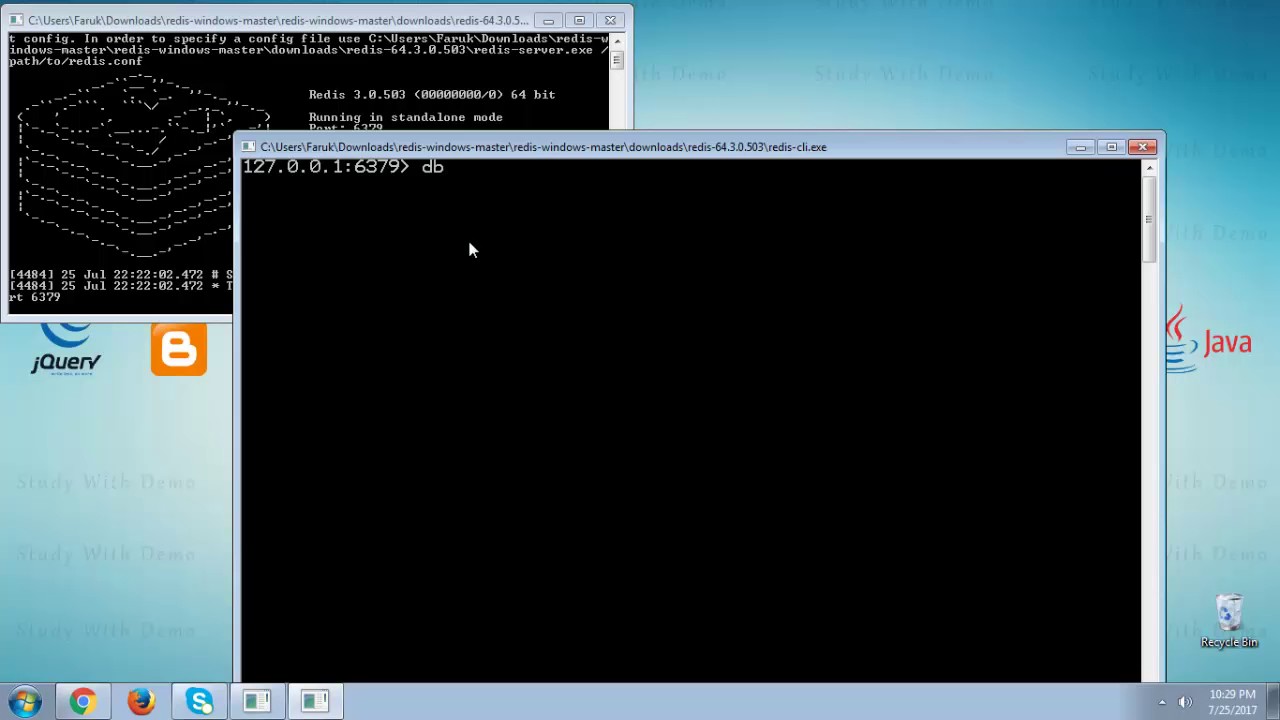The width and height of the screenshot is (1280, 720).
Task: Show hidden system tray icons
Action: 1162,702
